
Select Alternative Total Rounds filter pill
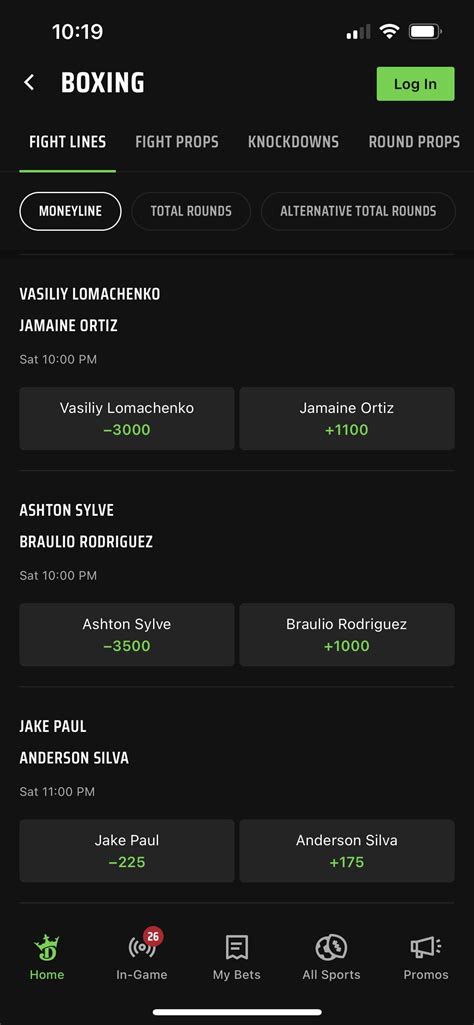pyautogui.click(x=358, y=211)
